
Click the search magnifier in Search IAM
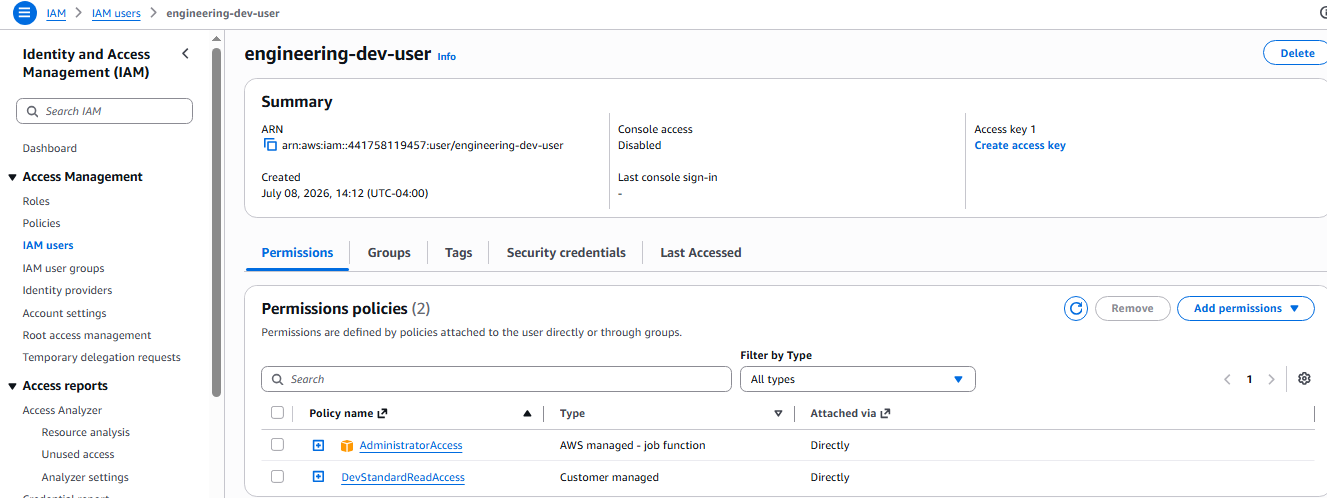[33, 111]
